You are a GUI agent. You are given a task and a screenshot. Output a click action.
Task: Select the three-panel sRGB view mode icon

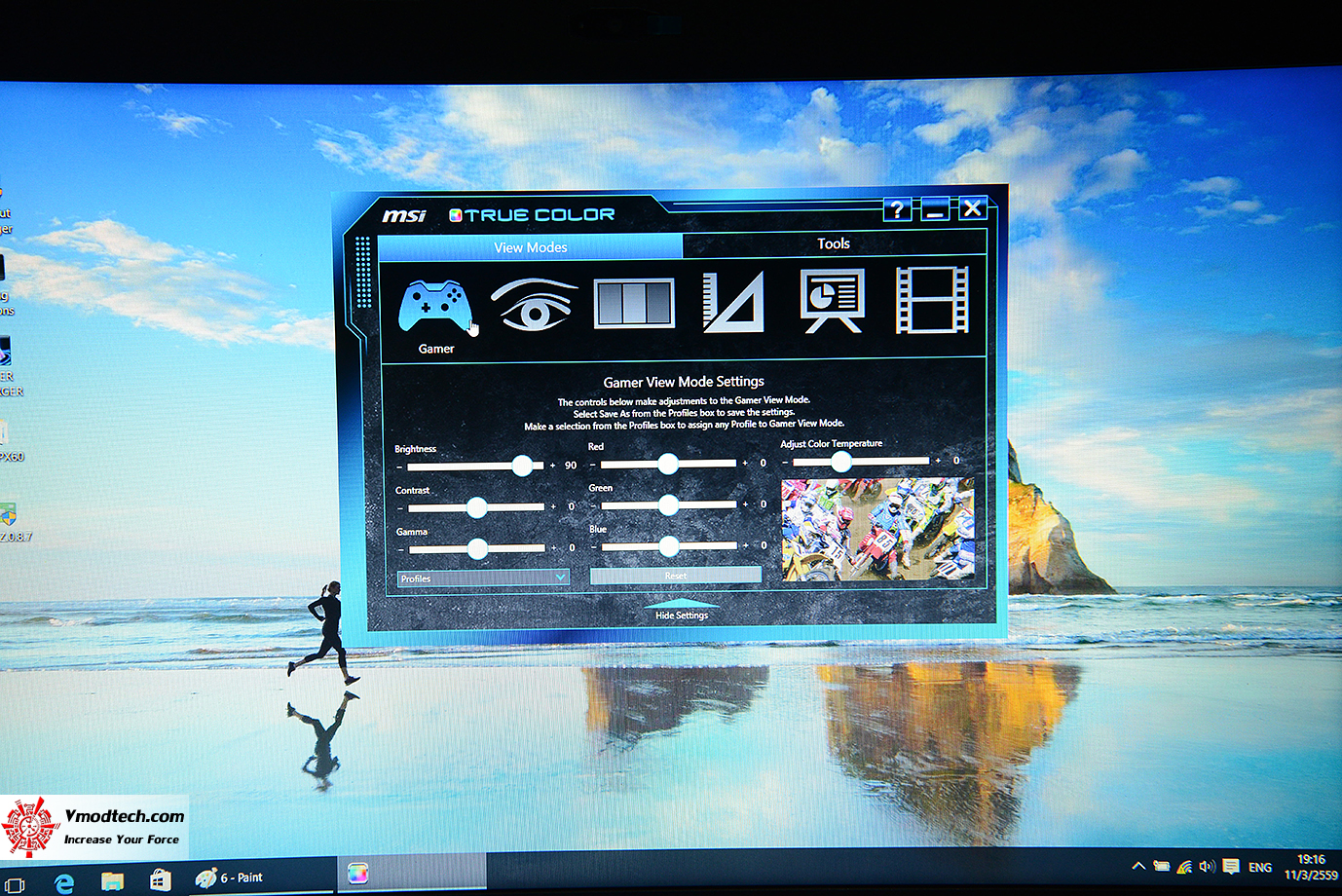(x=634, y=303)
